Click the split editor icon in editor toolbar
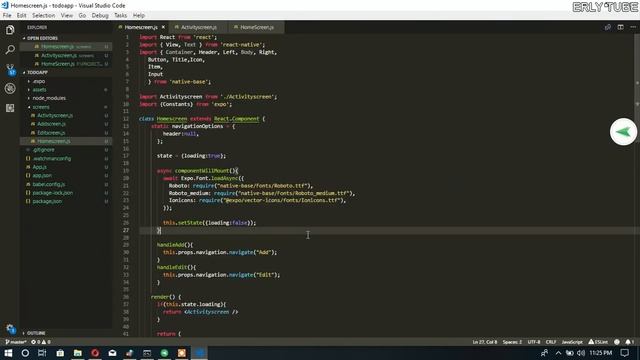Image resolution: width=640 pixels, height=360 pixels. [620, 27]
